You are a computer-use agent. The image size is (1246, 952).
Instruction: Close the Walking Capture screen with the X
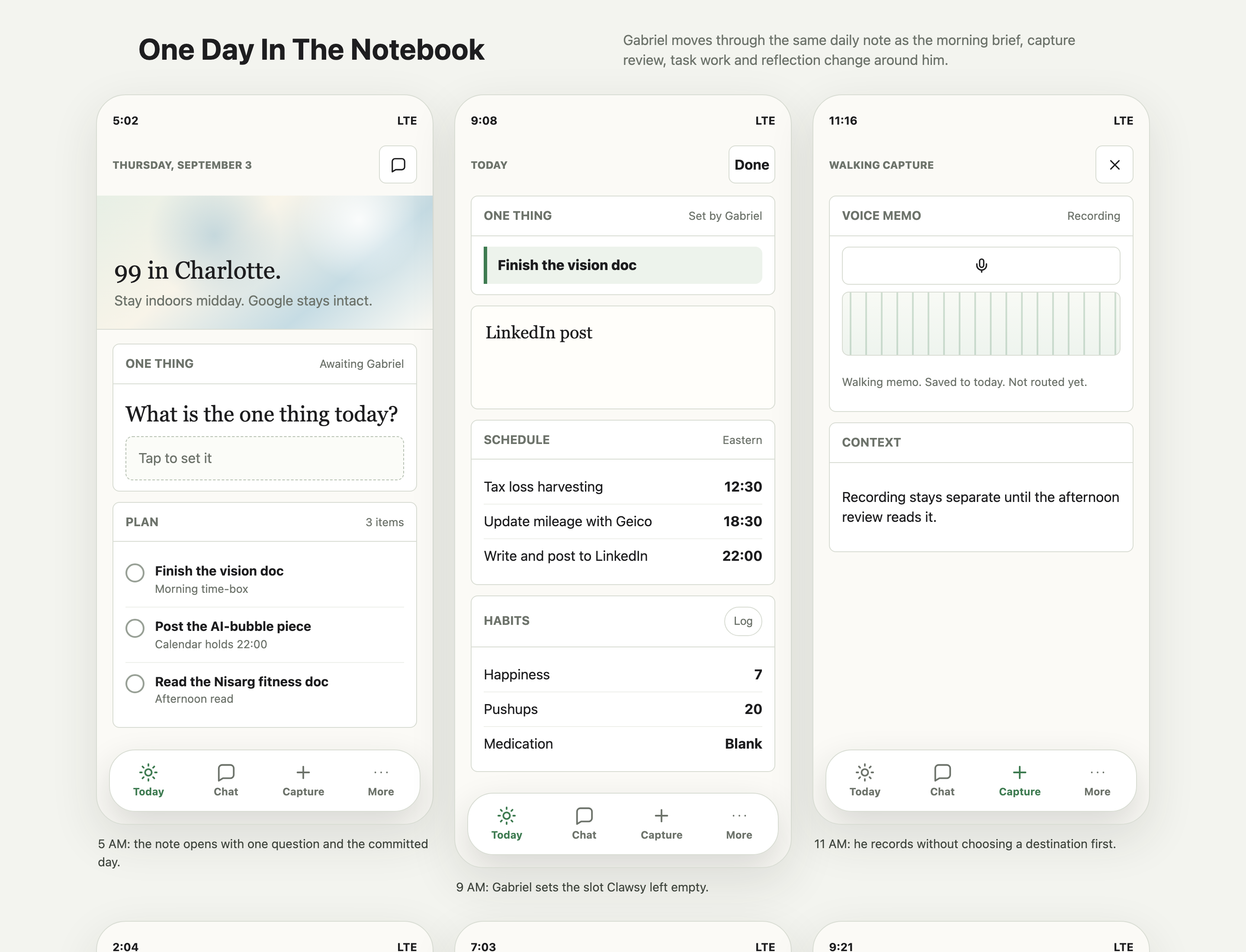[x=1114, y=164]
